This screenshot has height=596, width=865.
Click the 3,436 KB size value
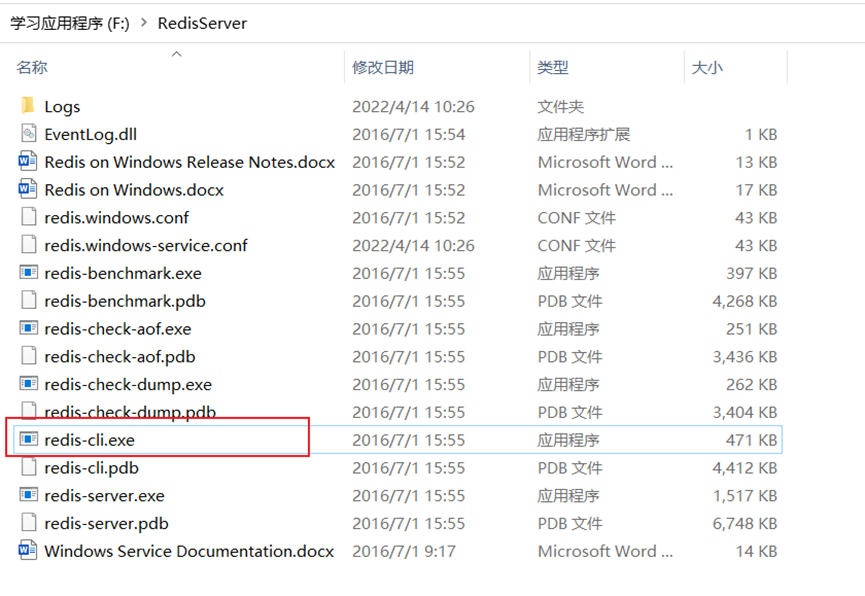point(745,356)
